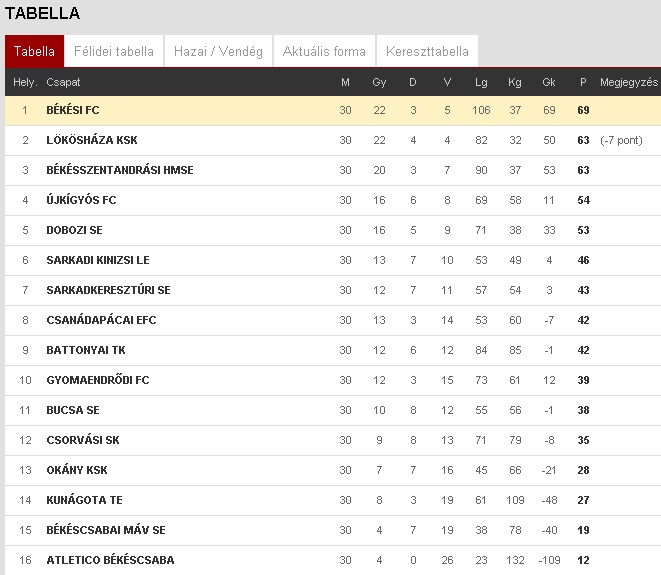The height and width of the screenshot is (575, 661).
Task: Select the ATLETICO BÉKÉSCSABA team
Action: (110, 560)
